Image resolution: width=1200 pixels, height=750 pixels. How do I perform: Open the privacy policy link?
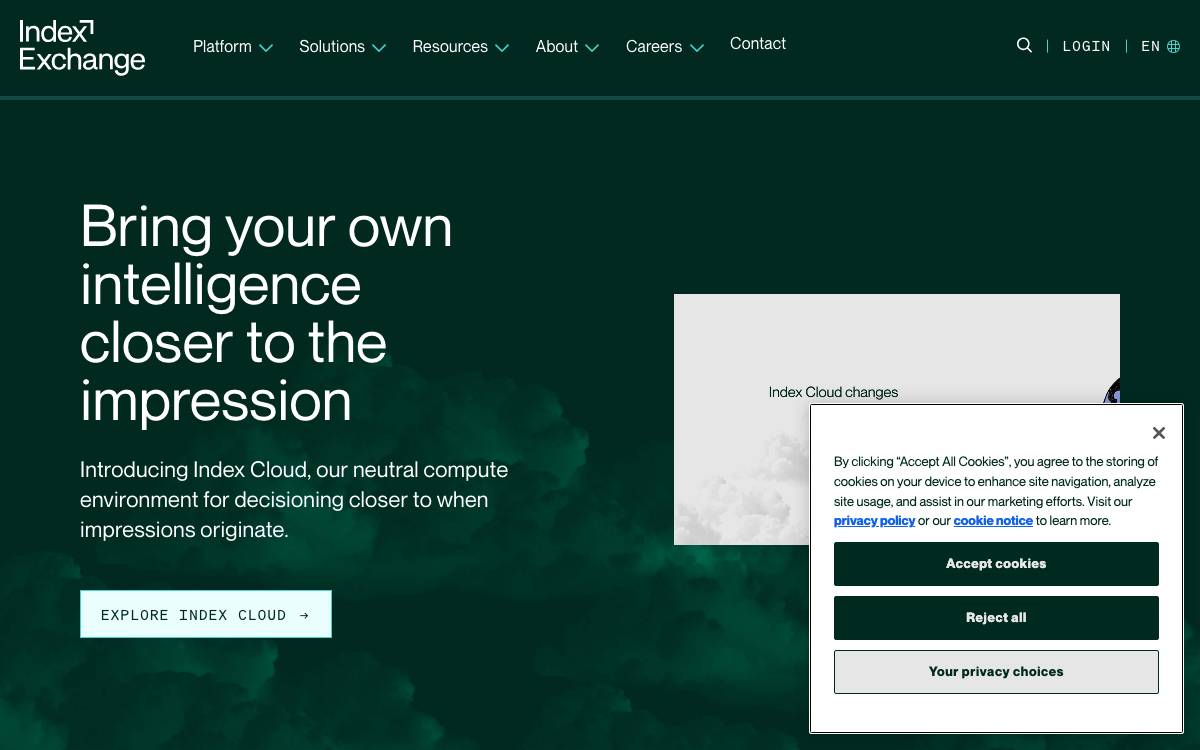point(874,521)
